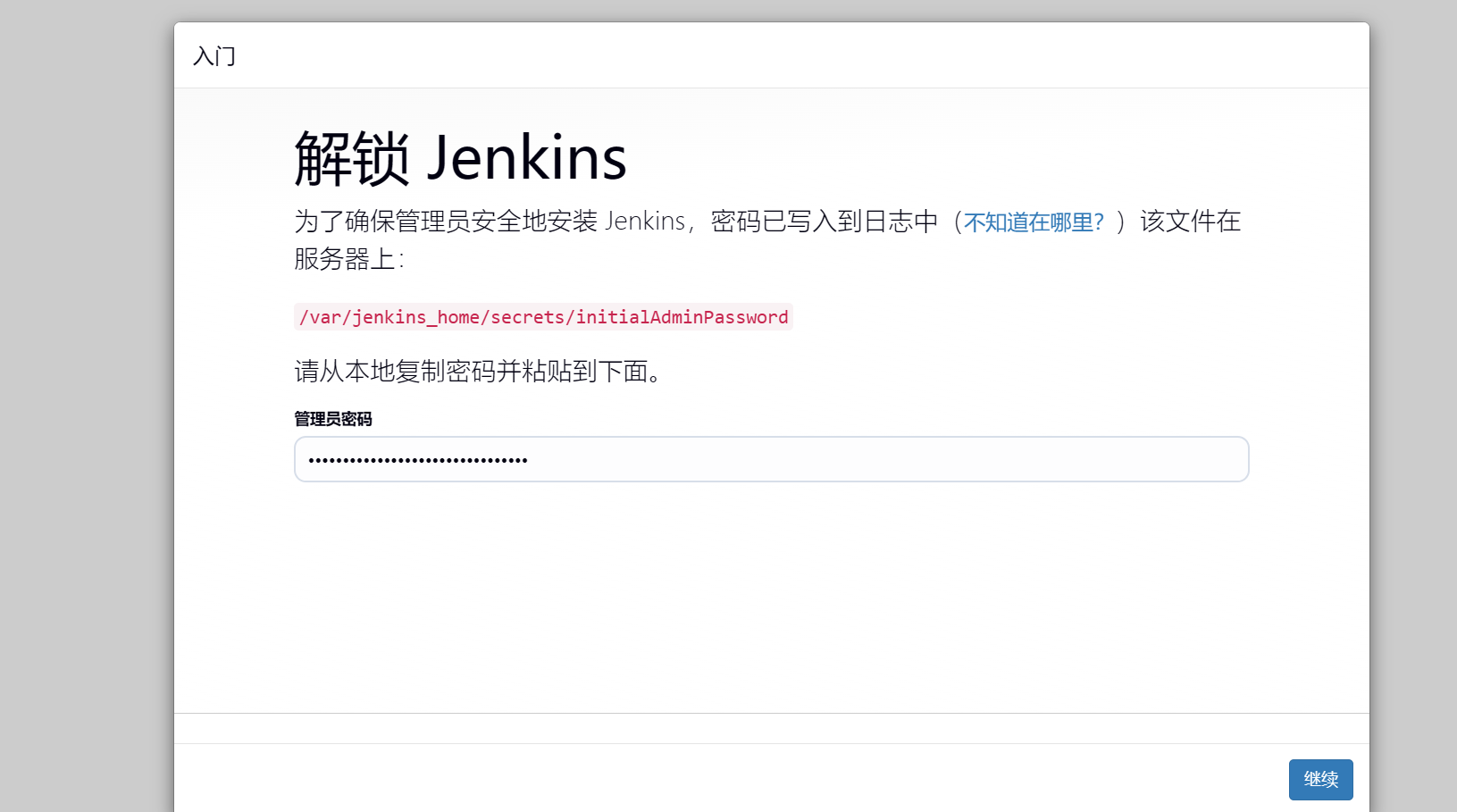Click the 入门 dialog title
This screenshot has width=1457, height=812.
pyautogui.click(x=214, y=56)
